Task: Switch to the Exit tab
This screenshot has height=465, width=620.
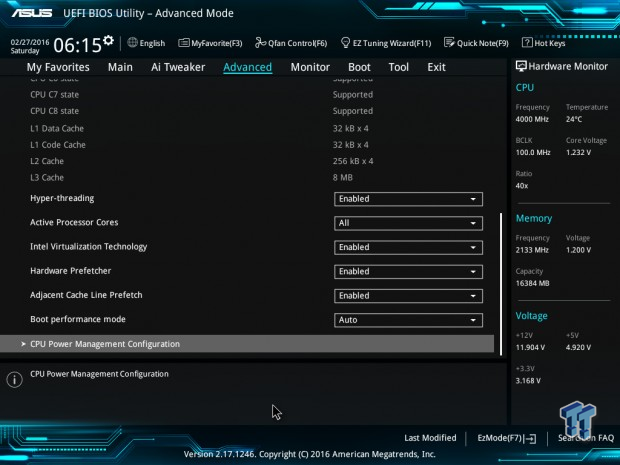Action: point(436,67)
